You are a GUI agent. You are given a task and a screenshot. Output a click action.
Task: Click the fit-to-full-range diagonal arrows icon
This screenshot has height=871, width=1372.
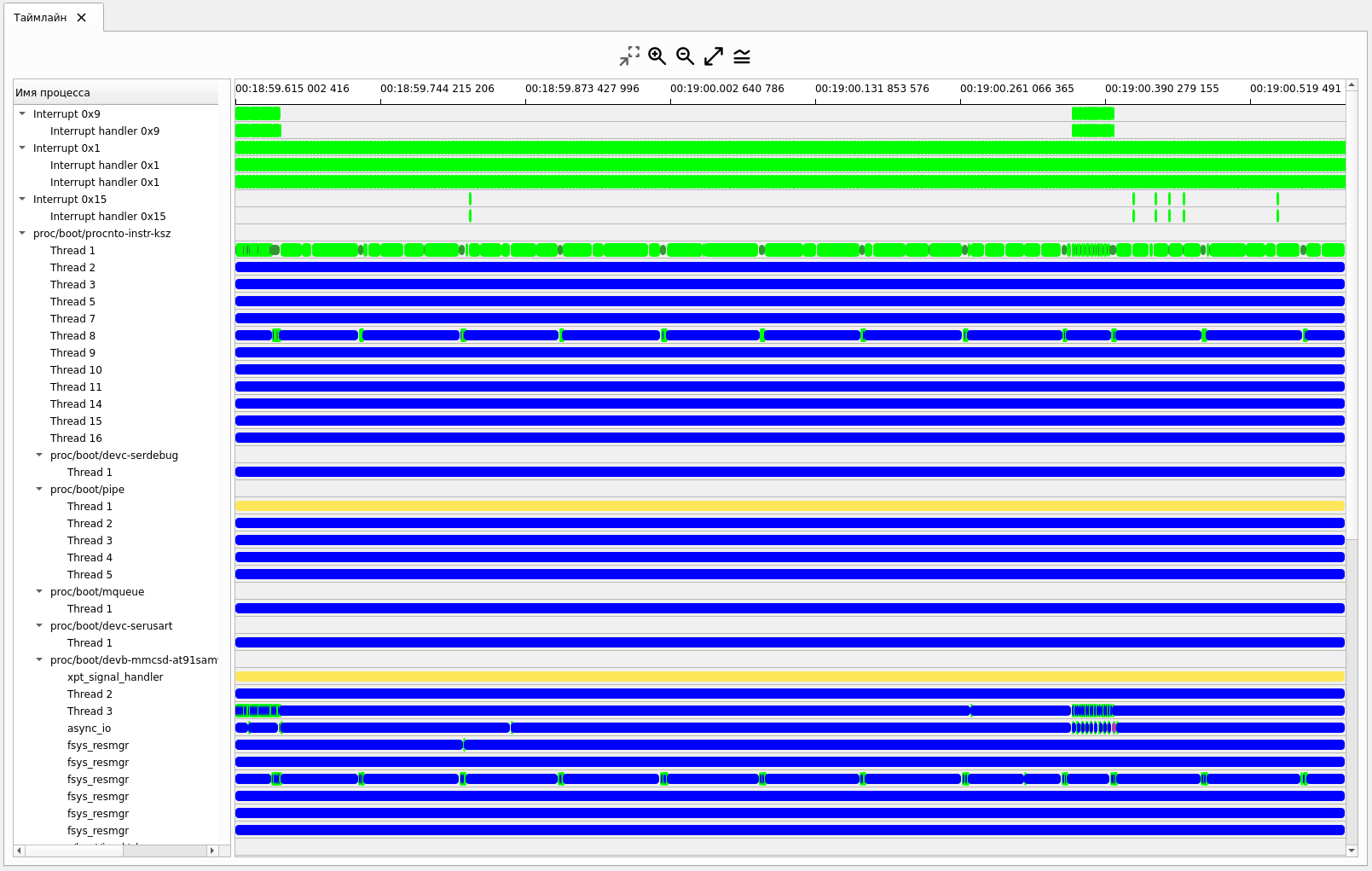714,56
